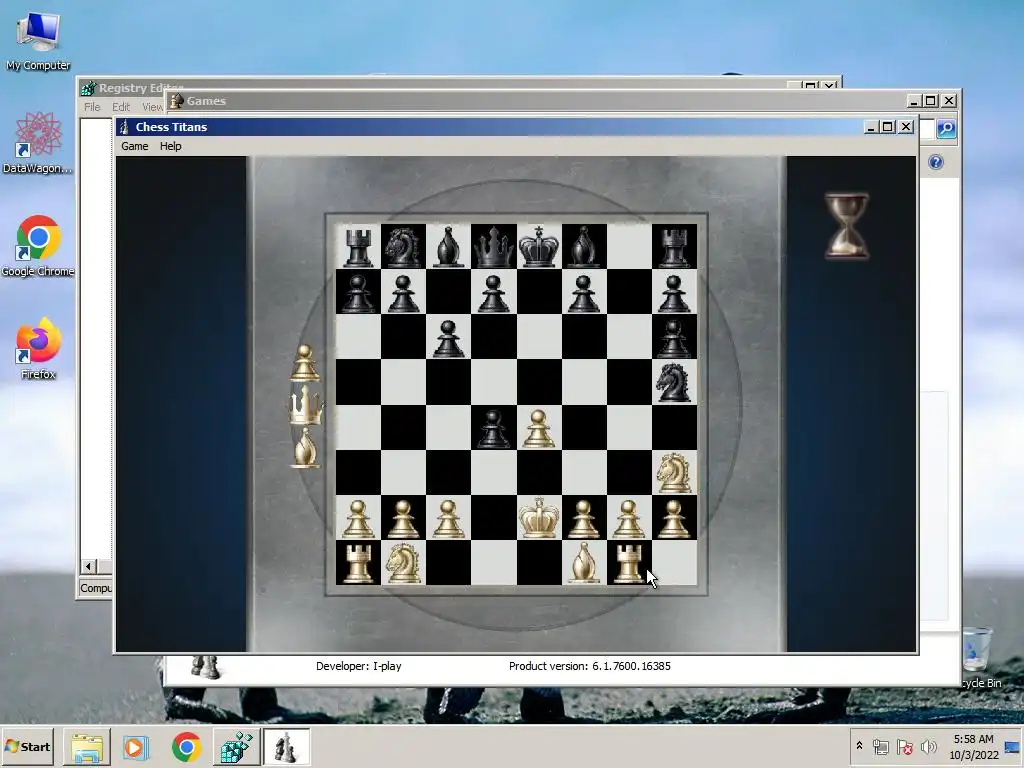This screenshot has height=768, width=1024.
Task: Open the Help menu in Chess Titans
Action: 170,146
